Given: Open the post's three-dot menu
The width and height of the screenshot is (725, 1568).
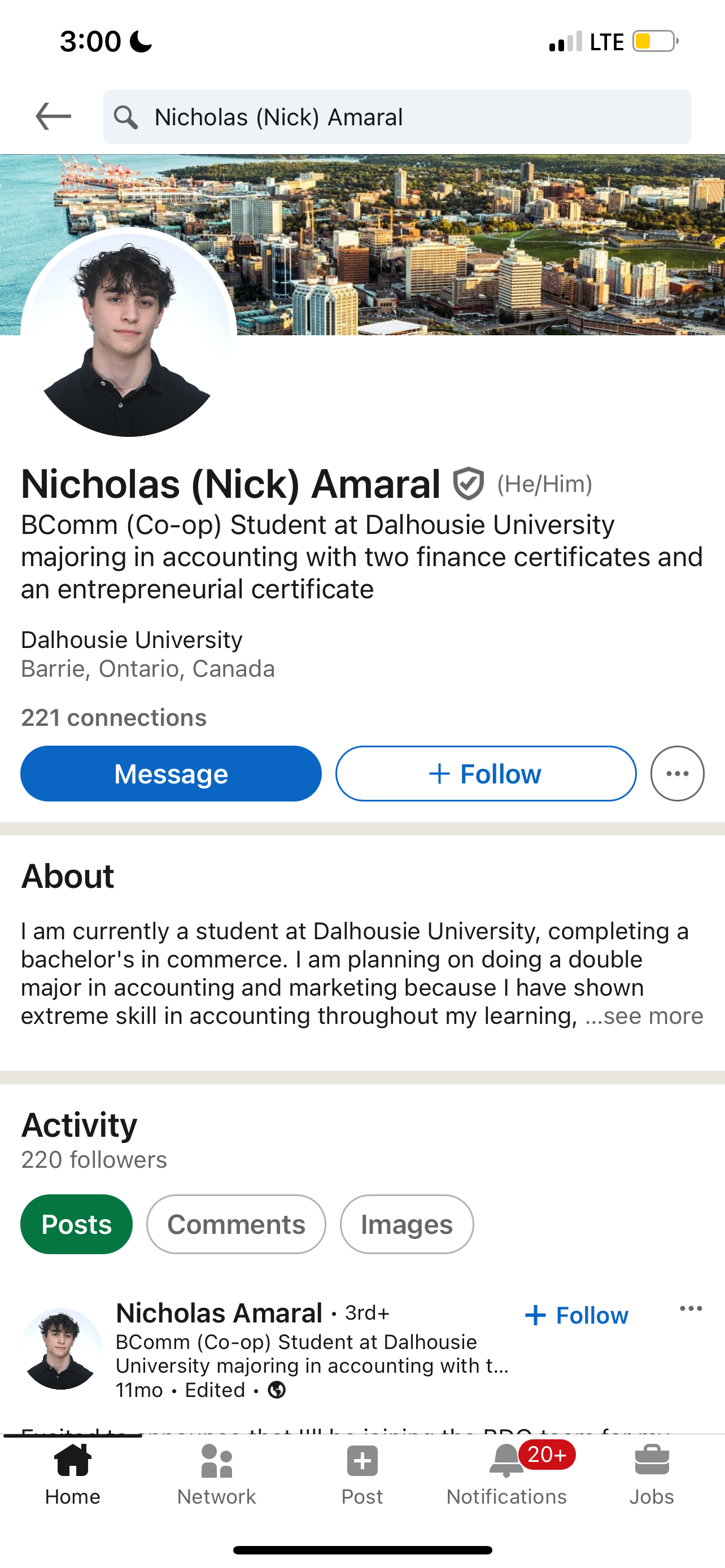Looking at the screenshot, I should (x=691, y=1309).
